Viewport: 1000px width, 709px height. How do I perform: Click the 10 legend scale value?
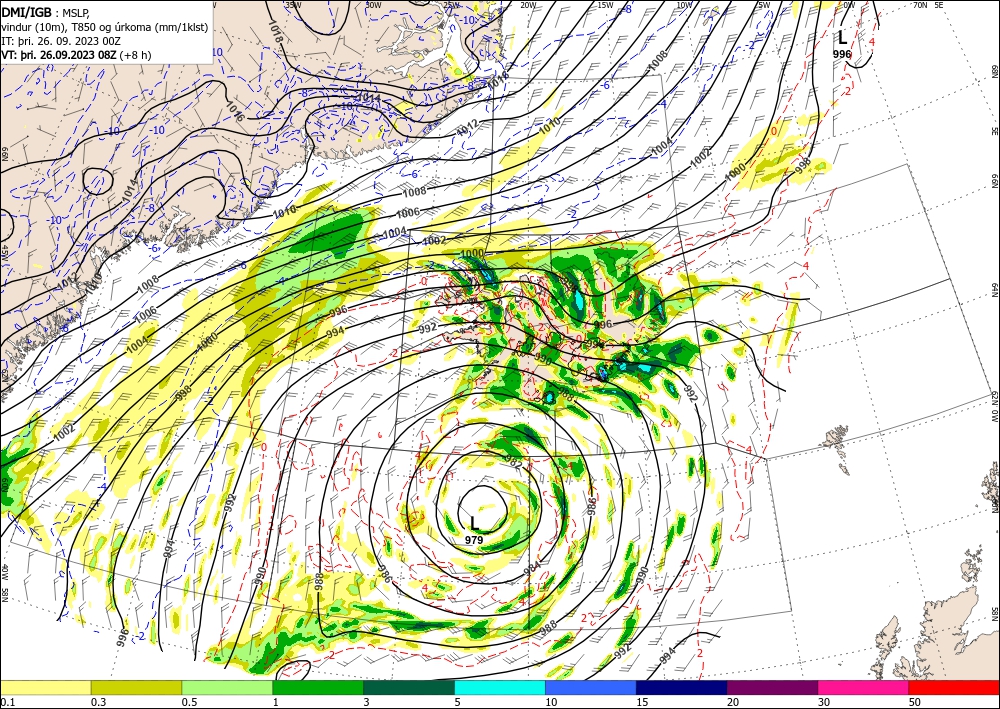tap(551, 702)
